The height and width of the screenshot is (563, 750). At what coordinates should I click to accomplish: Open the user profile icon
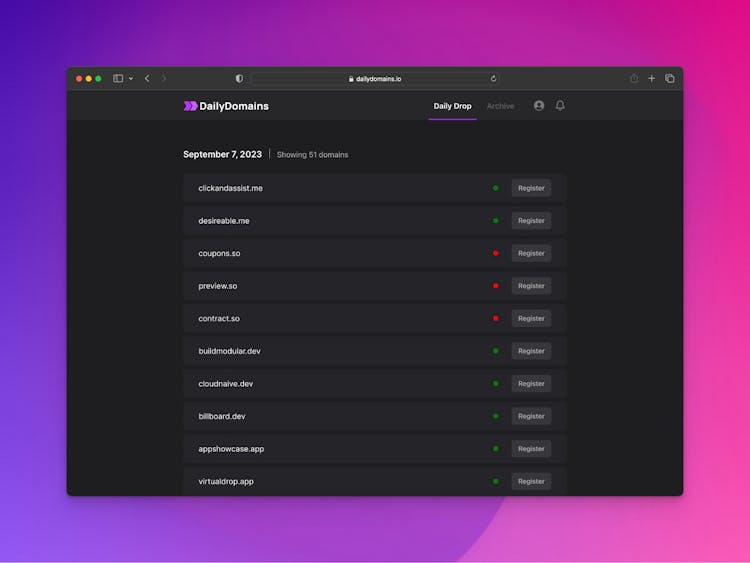(x=539, y=106)
